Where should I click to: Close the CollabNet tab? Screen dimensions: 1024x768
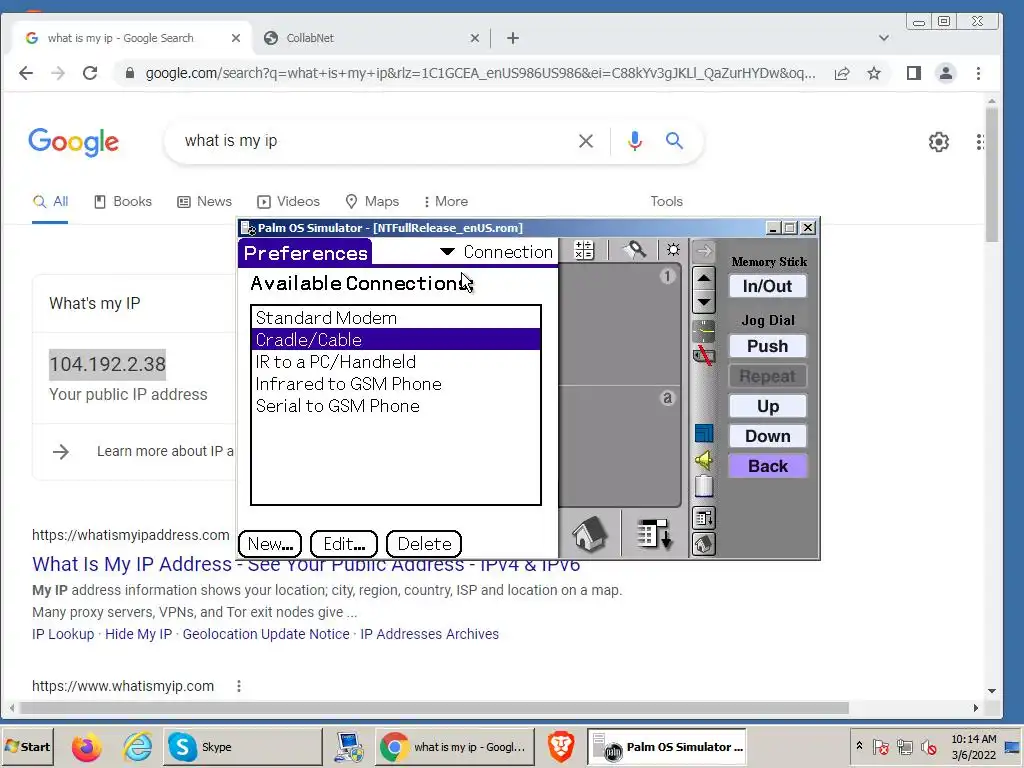pos(475,38)
